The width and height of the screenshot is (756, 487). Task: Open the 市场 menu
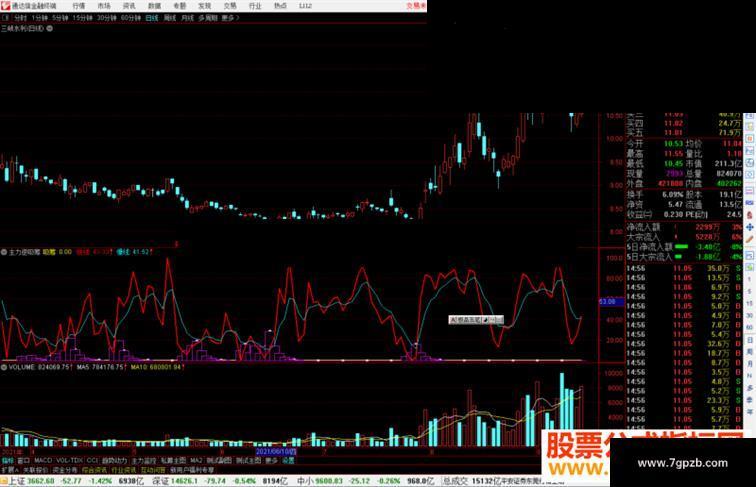pos(104,6)
